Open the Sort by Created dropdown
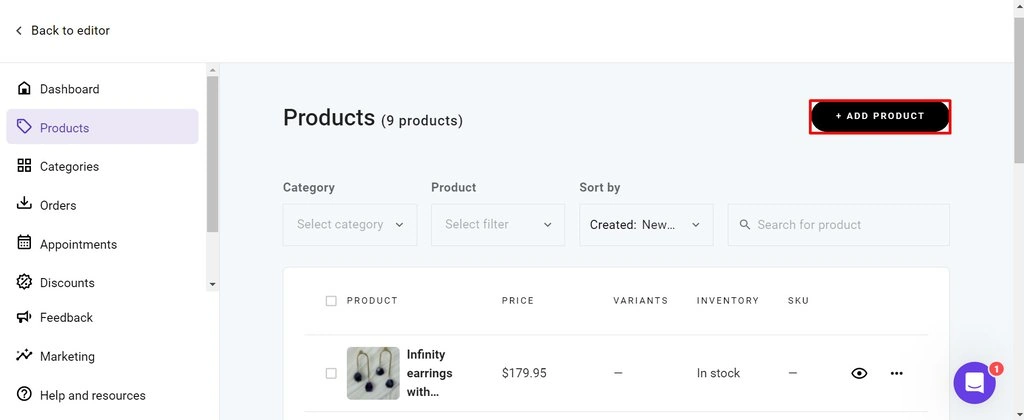The height and width of the screenshot is (420, 1024). tap(646, 225)
